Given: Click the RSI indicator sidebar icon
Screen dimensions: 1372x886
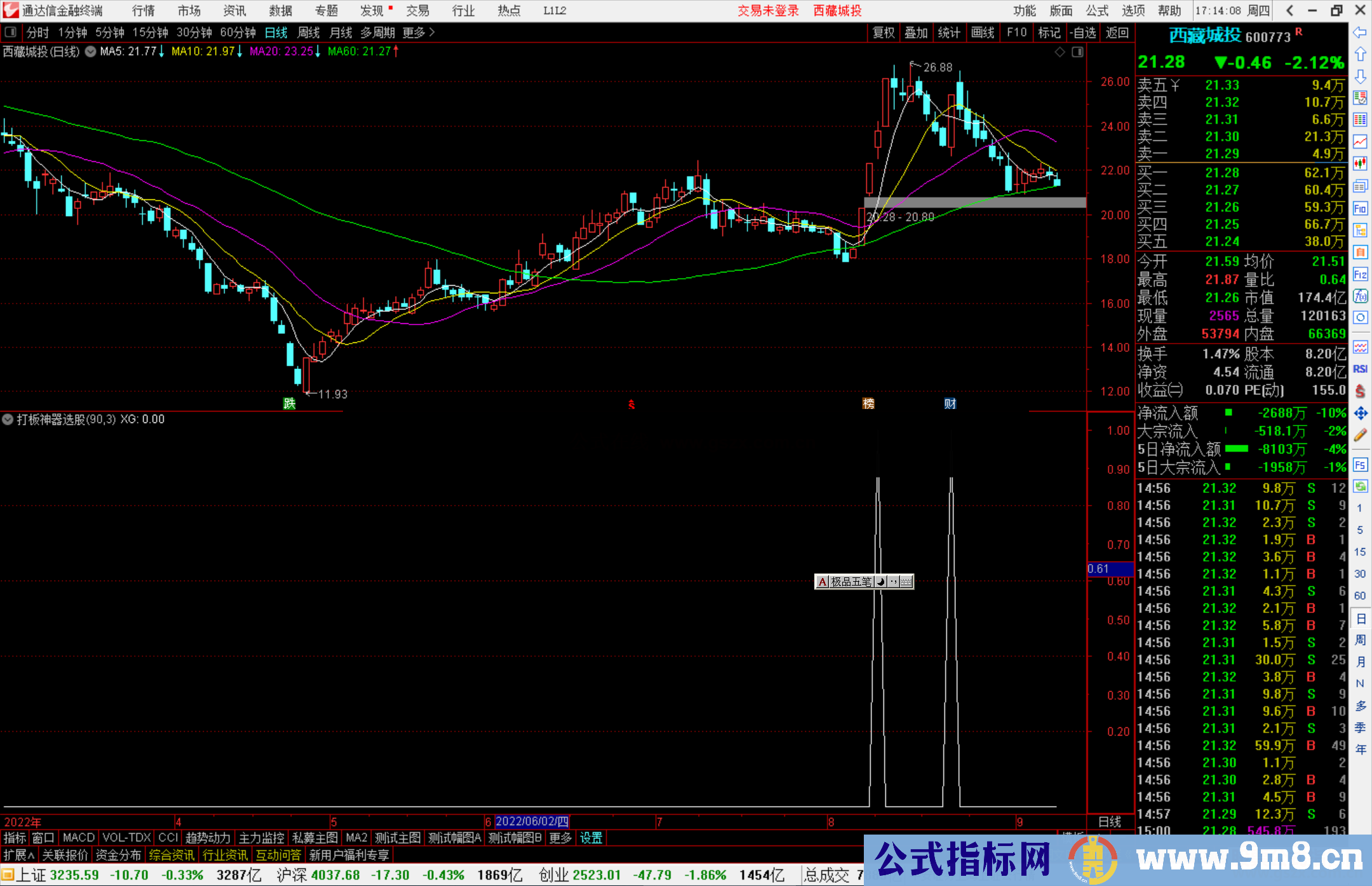Looking at the screenshot, I should 1360,369.
